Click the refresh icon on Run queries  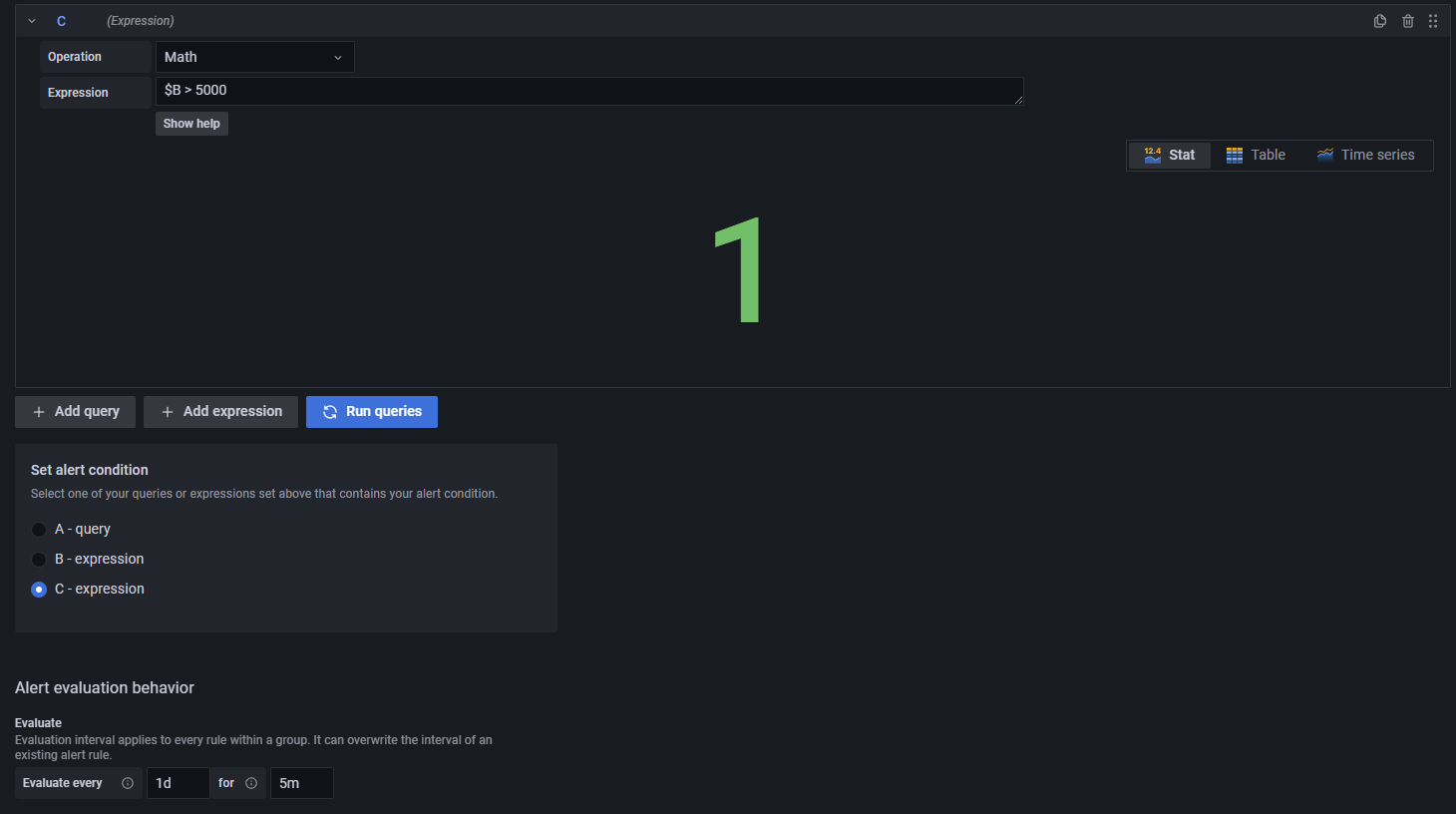[x=330, y=411]
